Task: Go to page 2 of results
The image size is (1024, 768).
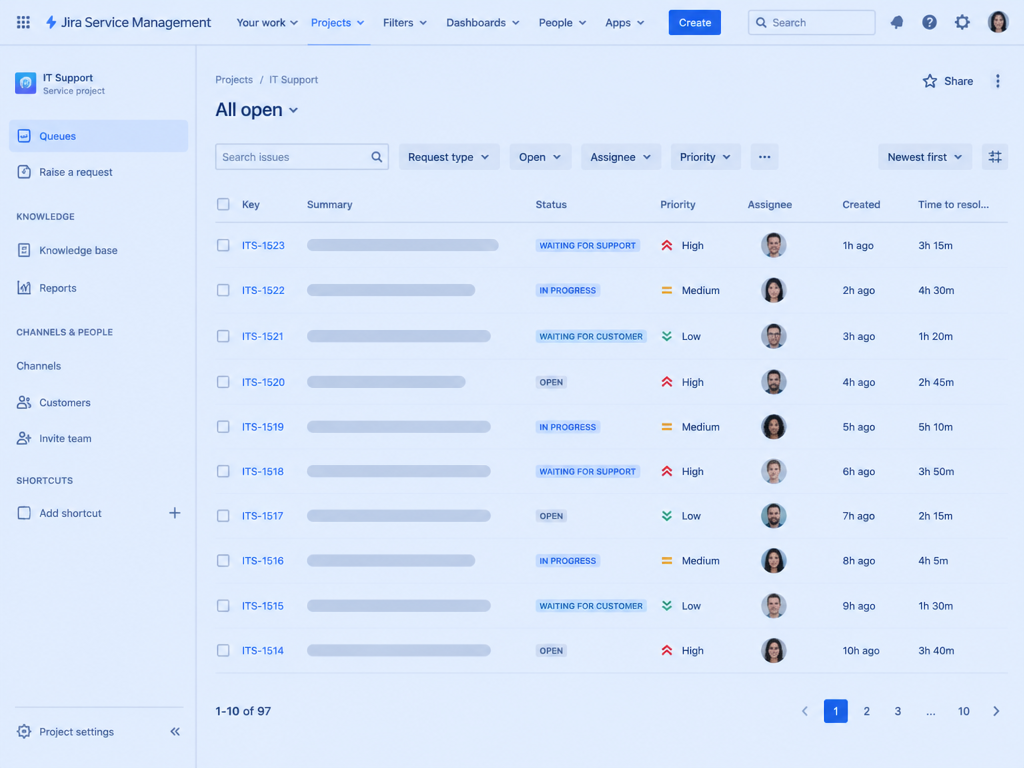Action: pyautogui.click(x=867, y=711)
